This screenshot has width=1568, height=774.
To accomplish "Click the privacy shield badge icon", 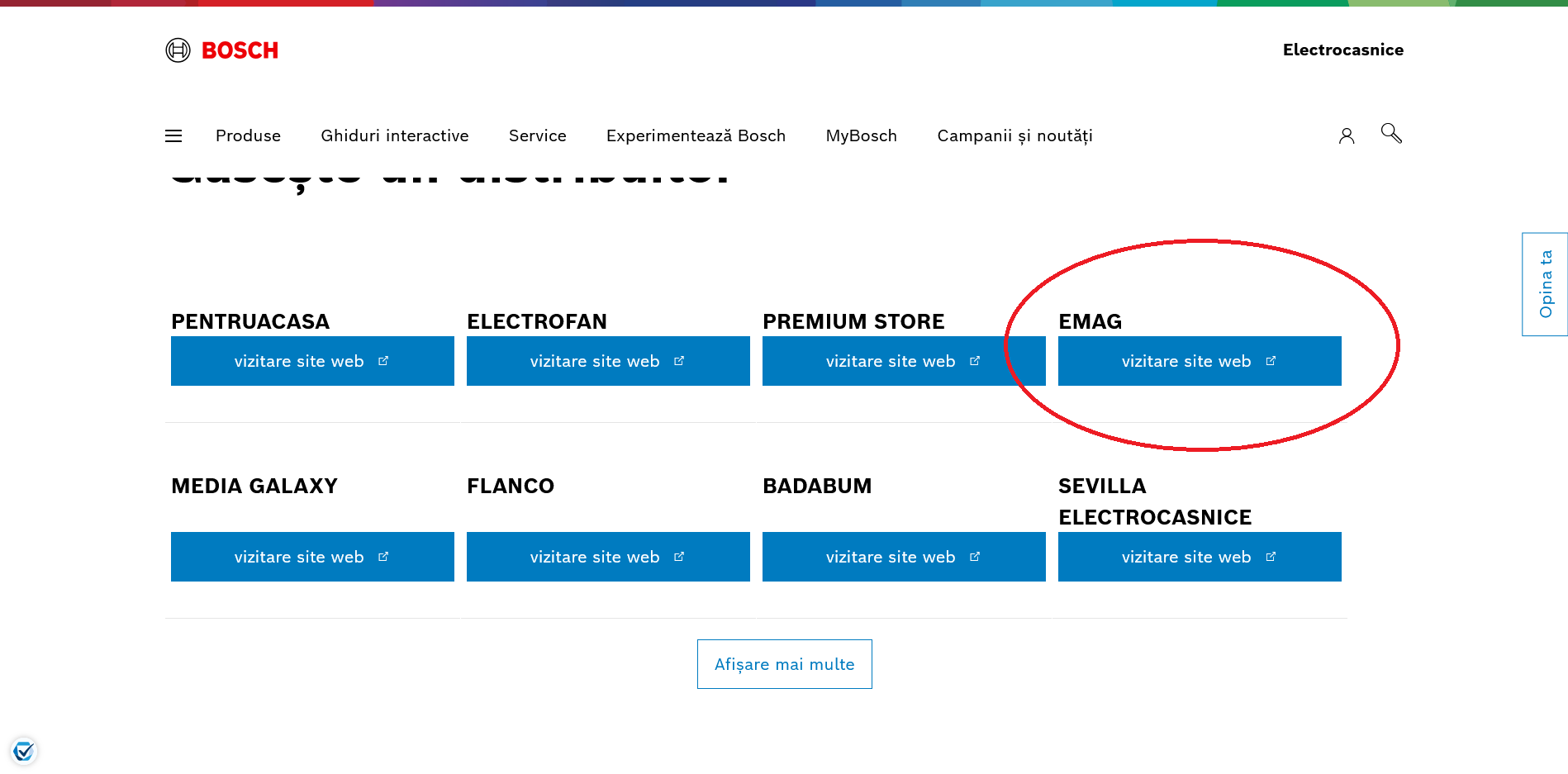I will [24, 751].
